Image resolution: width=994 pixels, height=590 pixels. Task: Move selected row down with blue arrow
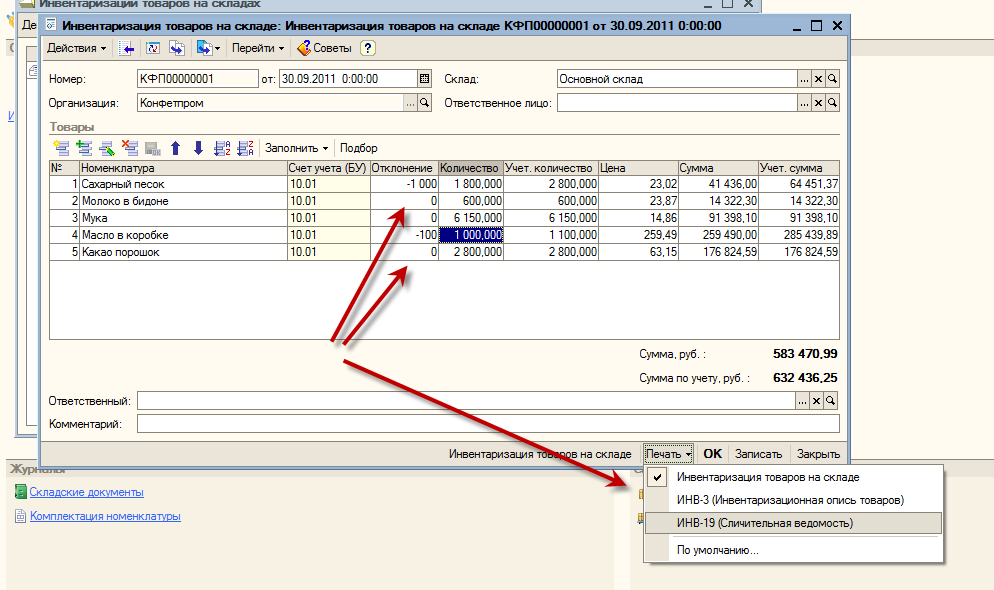point(198,148)
